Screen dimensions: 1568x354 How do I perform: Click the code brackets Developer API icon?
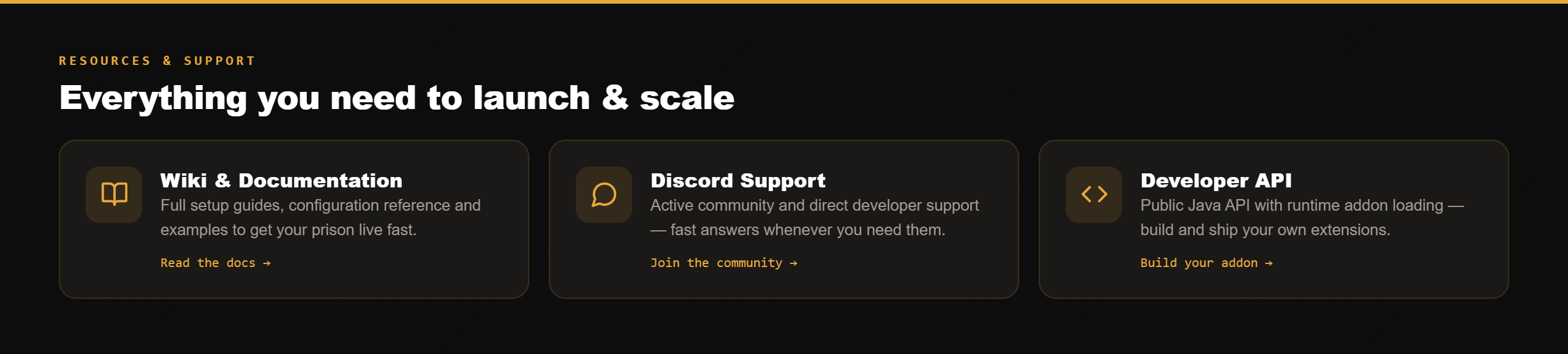point(1094,195)
